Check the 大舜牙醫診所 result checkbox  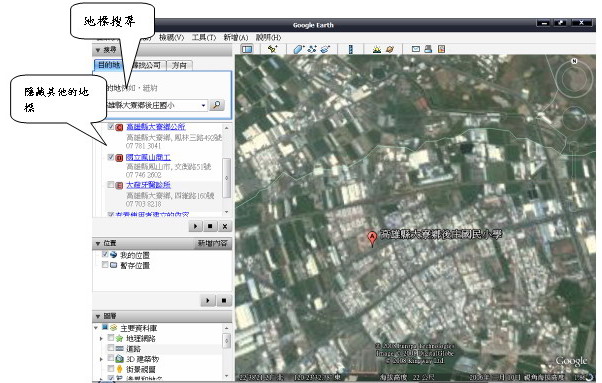(x=111, y=185)
